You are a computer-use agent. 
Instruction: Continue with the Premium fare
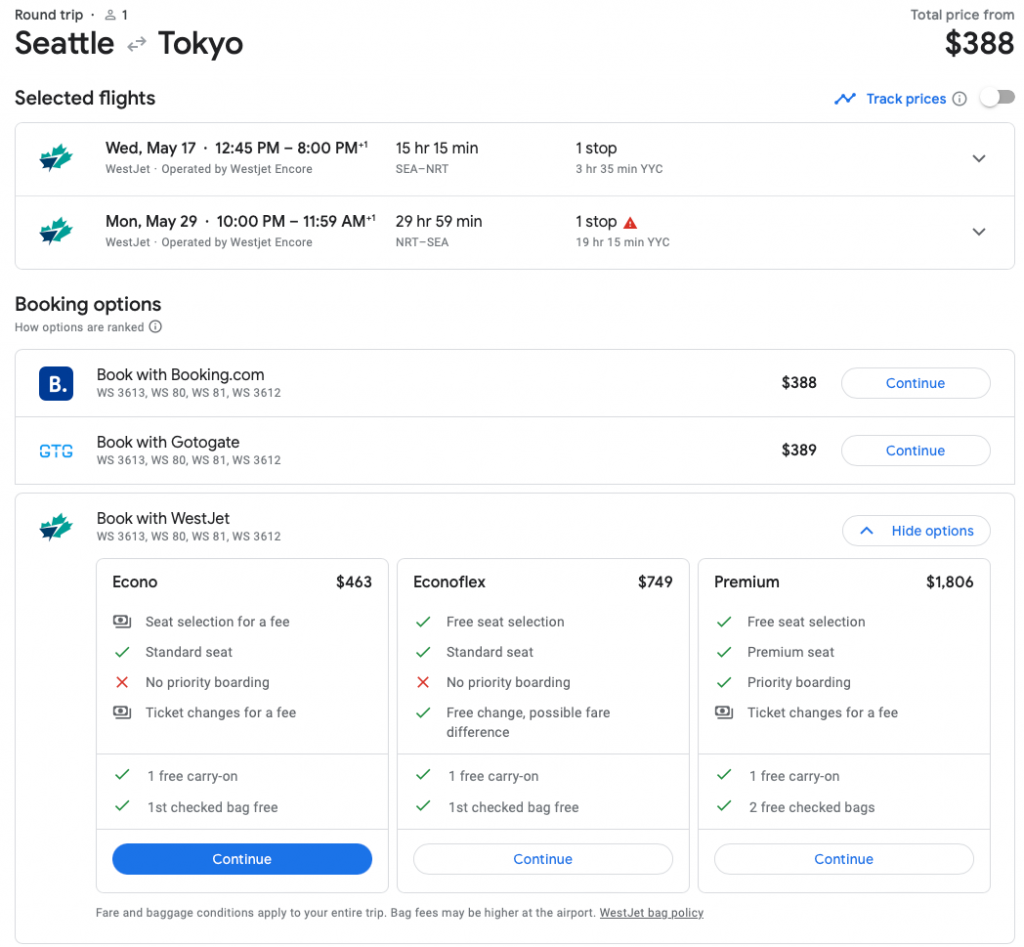(843, 859)
